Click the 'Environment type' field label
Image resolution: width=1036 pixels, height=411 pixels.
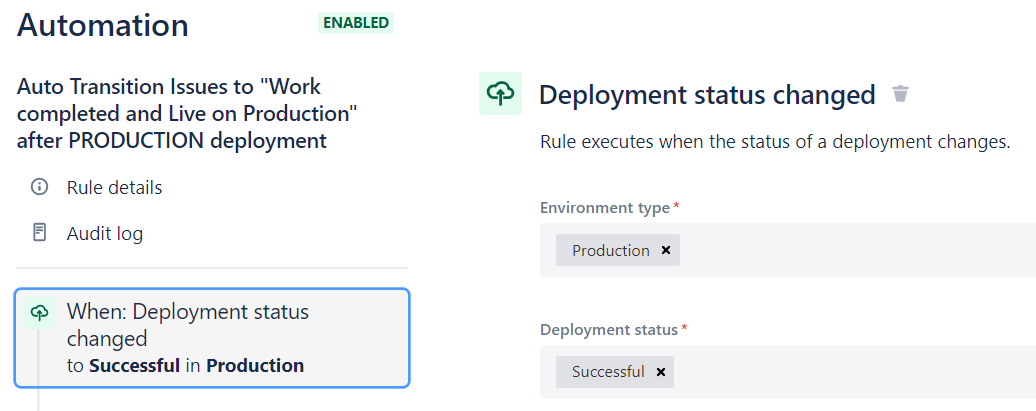click(604, 208)
